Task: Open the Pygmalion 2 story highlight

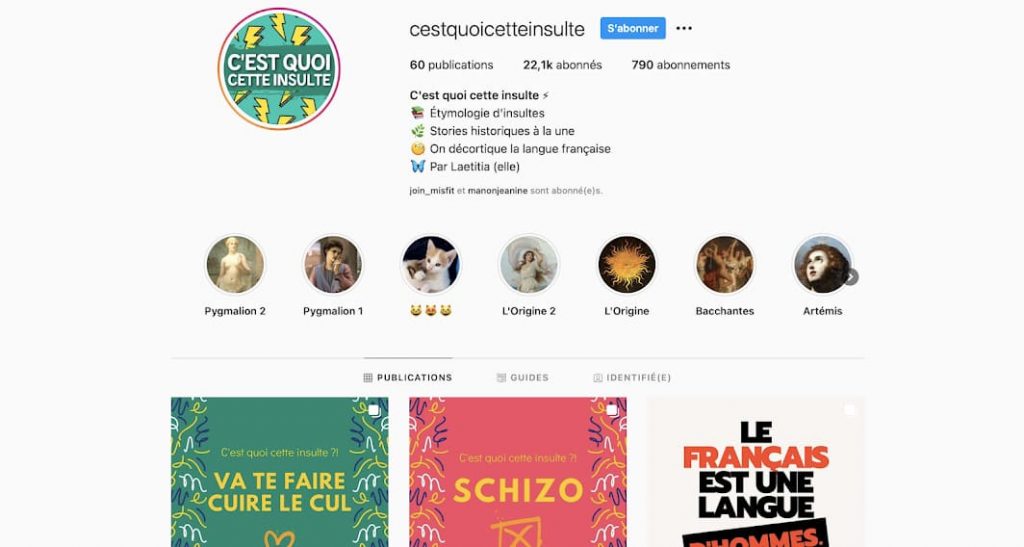Action: point(235,264)
